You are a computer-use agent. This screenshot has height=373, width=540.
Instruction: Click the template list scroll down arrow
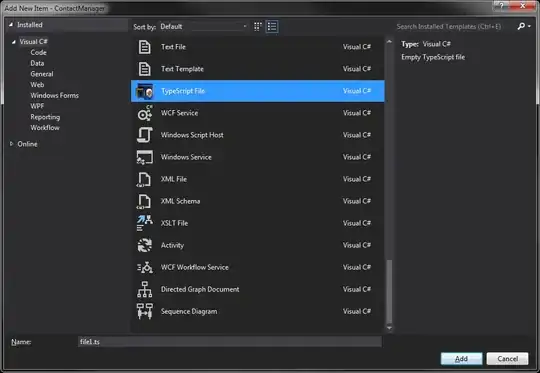(x=389, y=328)
